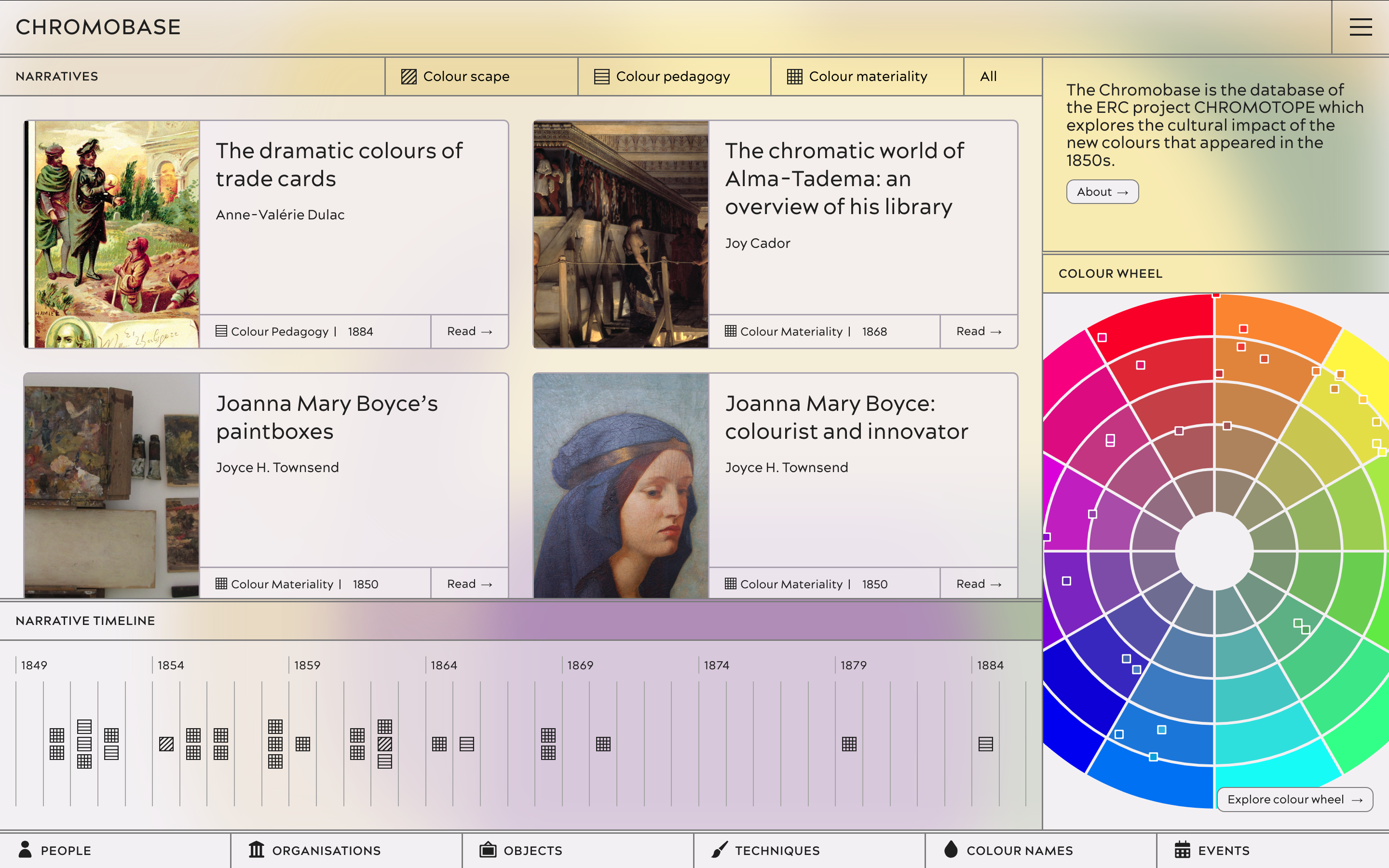1389x868 pixels.
Task: Open Joanna Mary Boyce portrait thumbnail
Action: (x=620, y=486)
